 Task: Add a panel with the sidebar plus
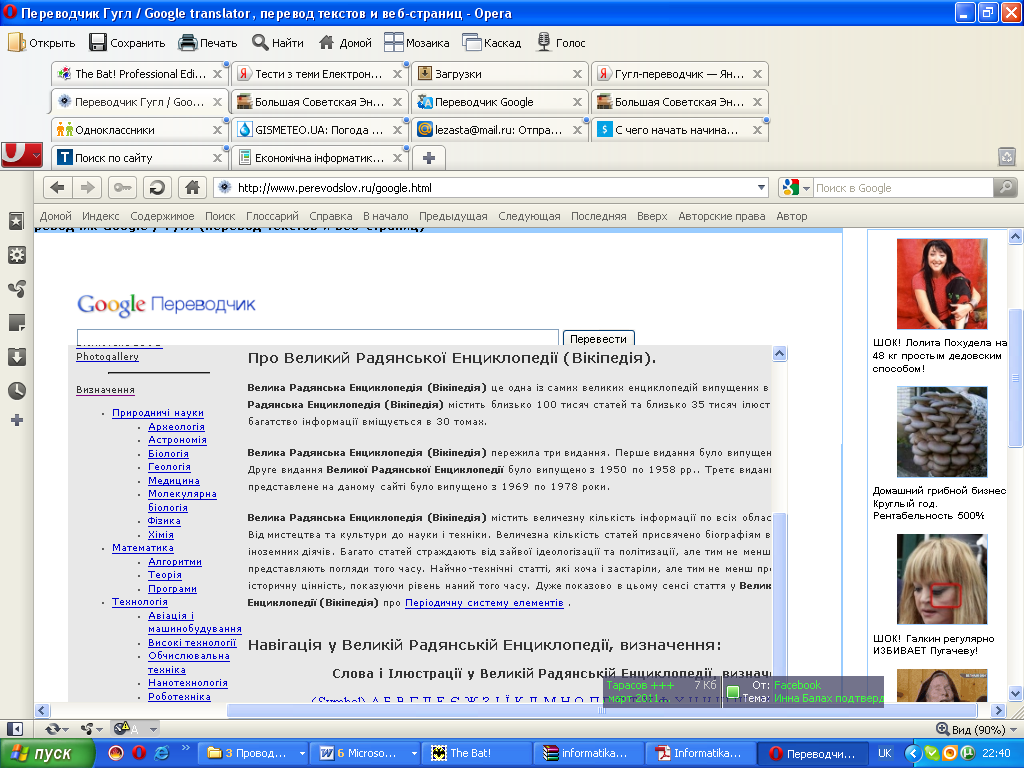[x=17, y=420]
